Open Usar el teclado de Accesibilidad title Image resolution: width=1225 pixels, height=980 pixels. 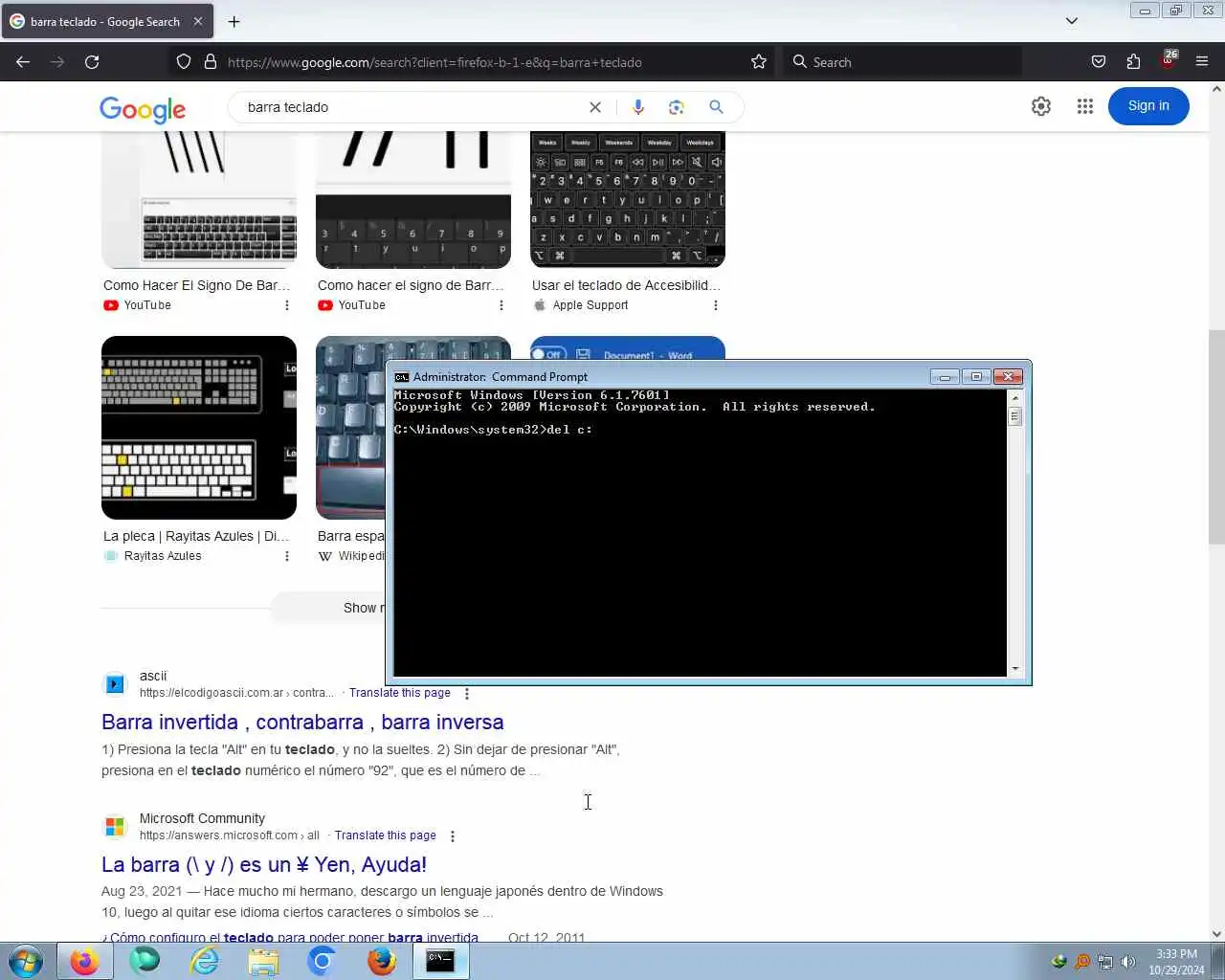pyautogui.click(x=626, y=285)
